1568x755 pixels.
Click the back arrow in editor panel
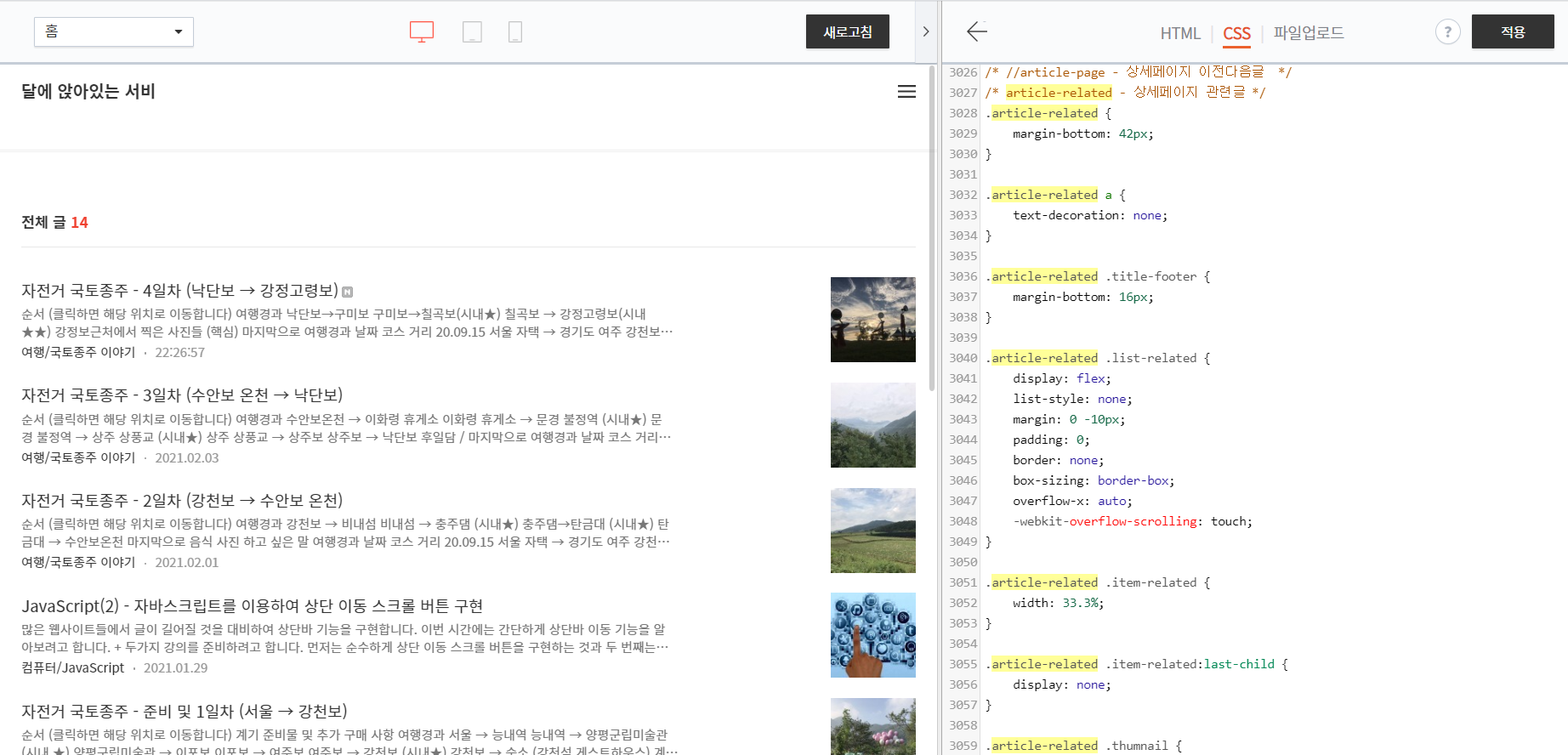(x=977, y=32)
